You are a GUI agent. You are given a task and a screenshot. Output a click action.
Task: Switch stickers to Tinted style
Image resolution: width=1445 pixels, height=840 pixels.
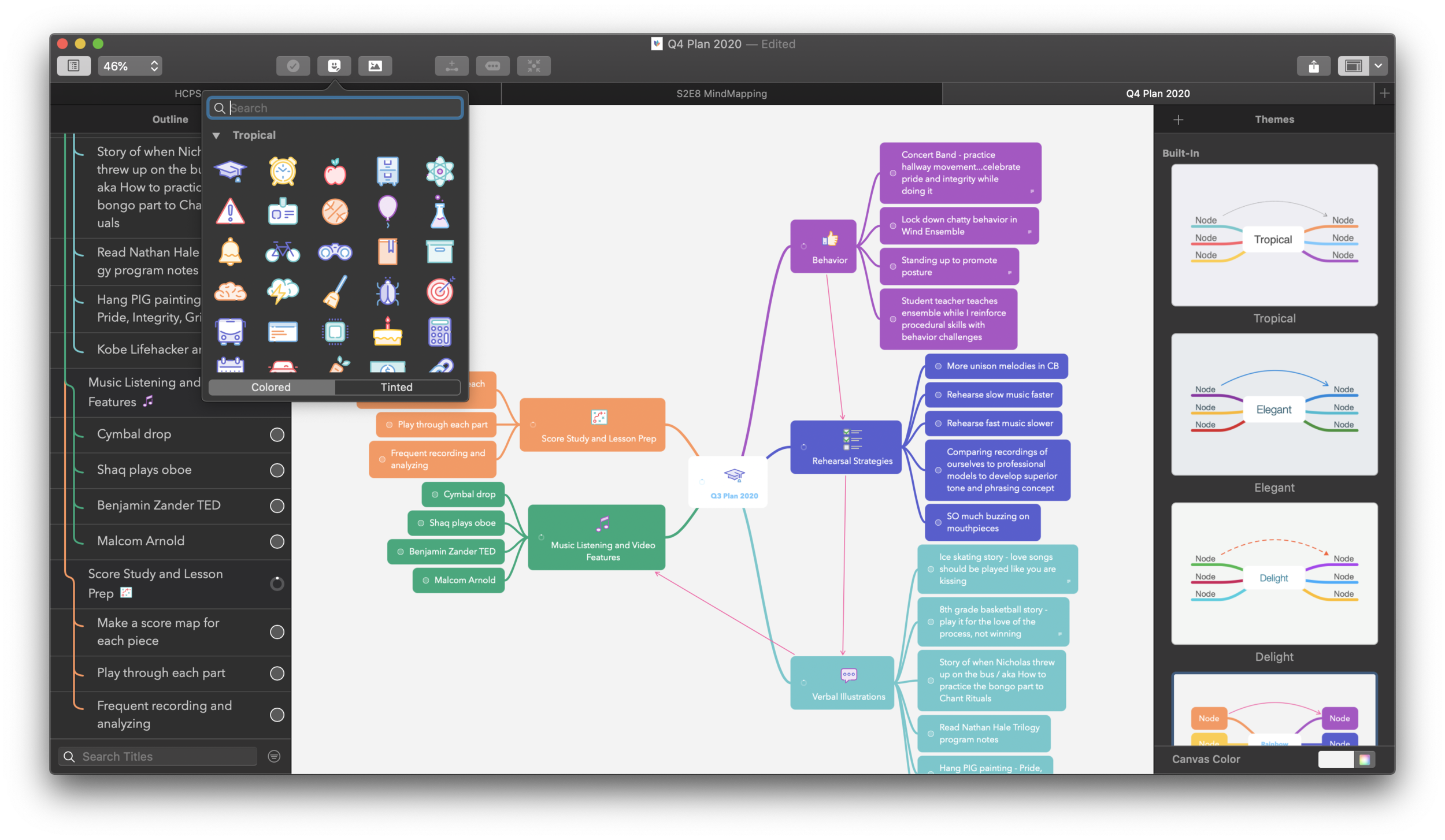pyautogui.click(x=397, y=387)
